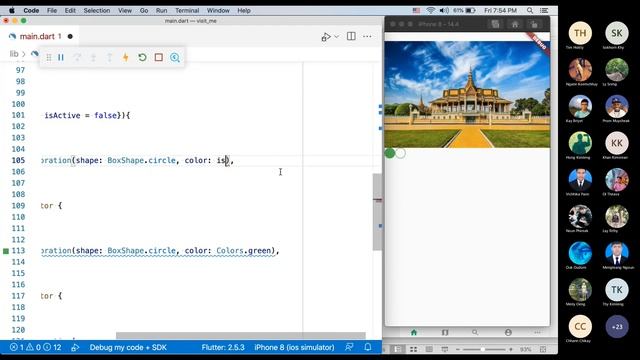Click zoom slider in bottom viewer bar

tap(484, 349)
